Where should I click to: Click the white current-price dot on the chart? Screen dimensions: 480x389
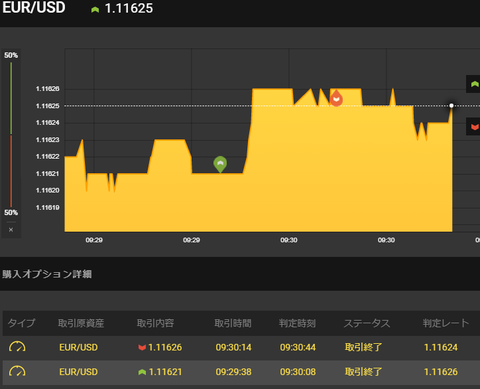click(451, 106)
